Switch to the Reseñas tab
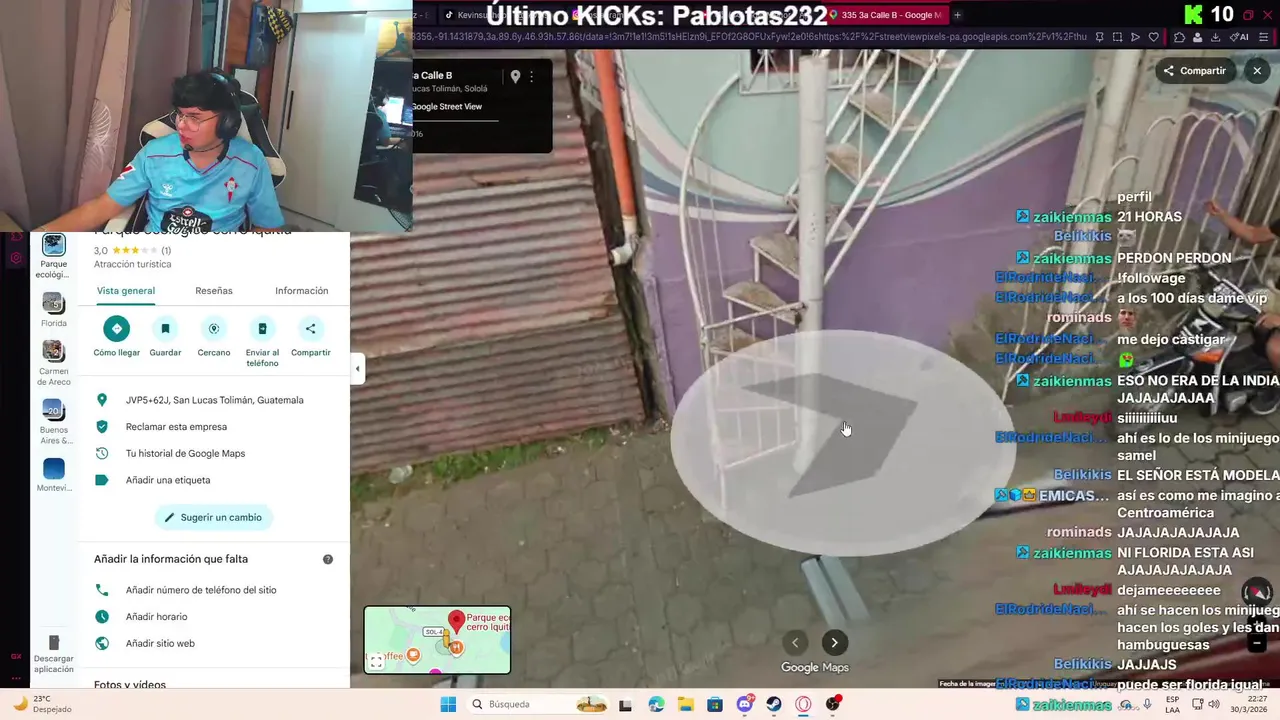1280x720 pixels. click(214, 291)
